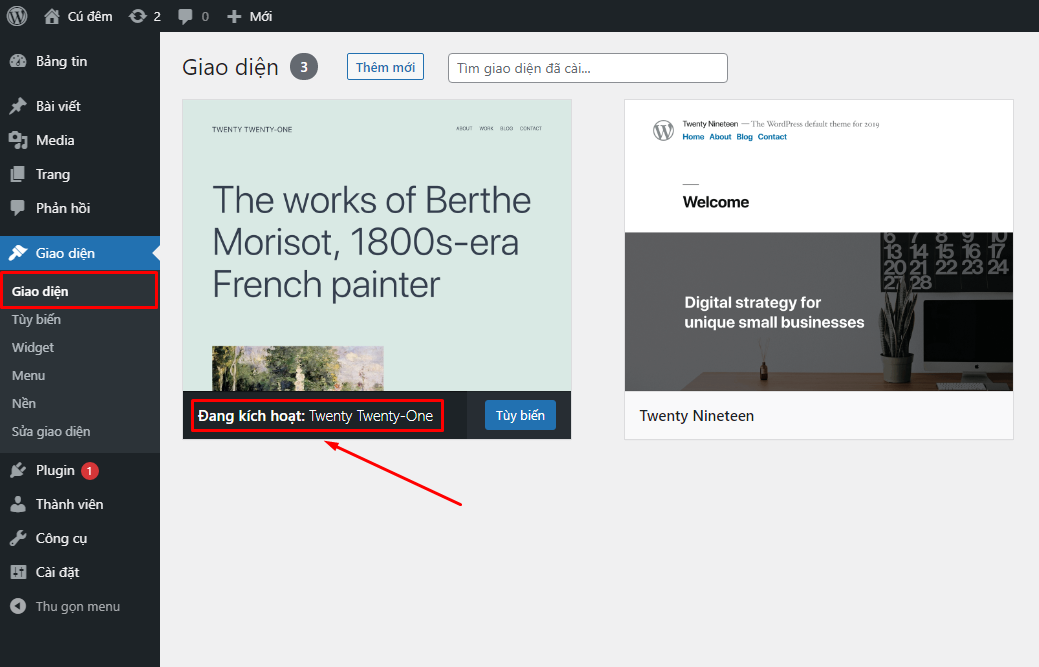Click the Công cụ wrench icon
1039x667 pixels.
[18, 538]
